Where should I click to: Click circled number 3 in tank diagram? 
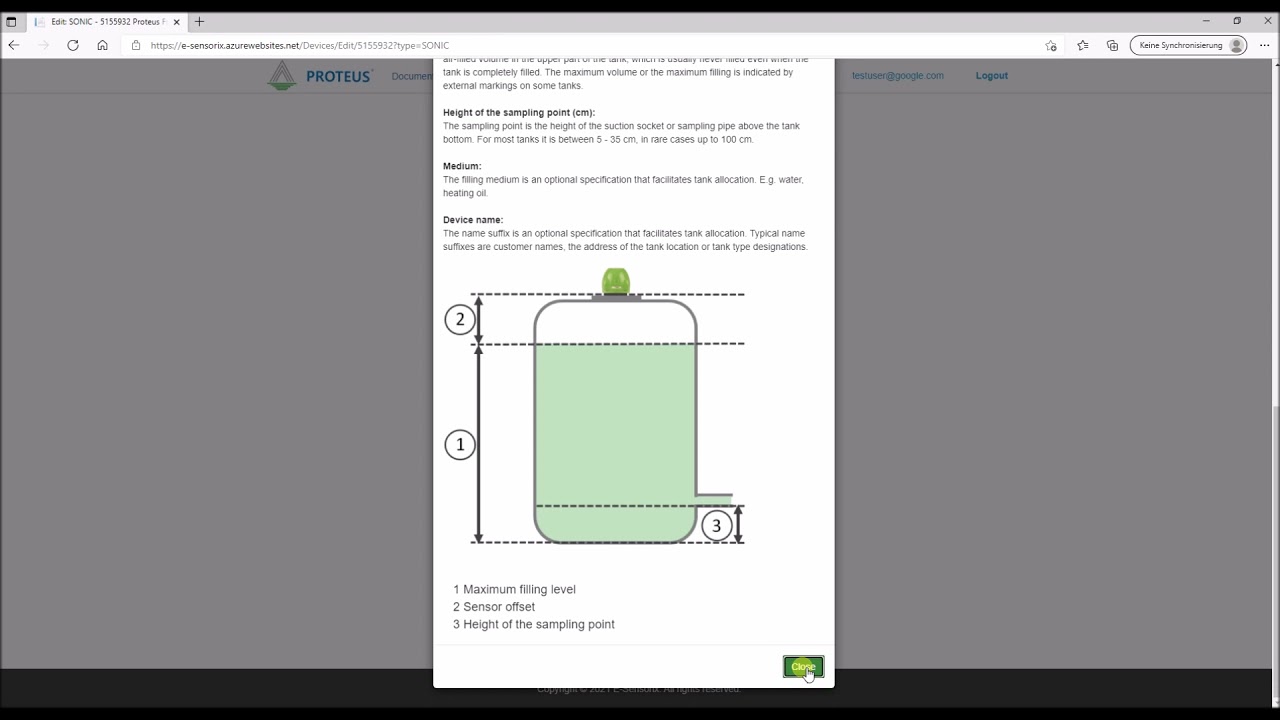716,526
